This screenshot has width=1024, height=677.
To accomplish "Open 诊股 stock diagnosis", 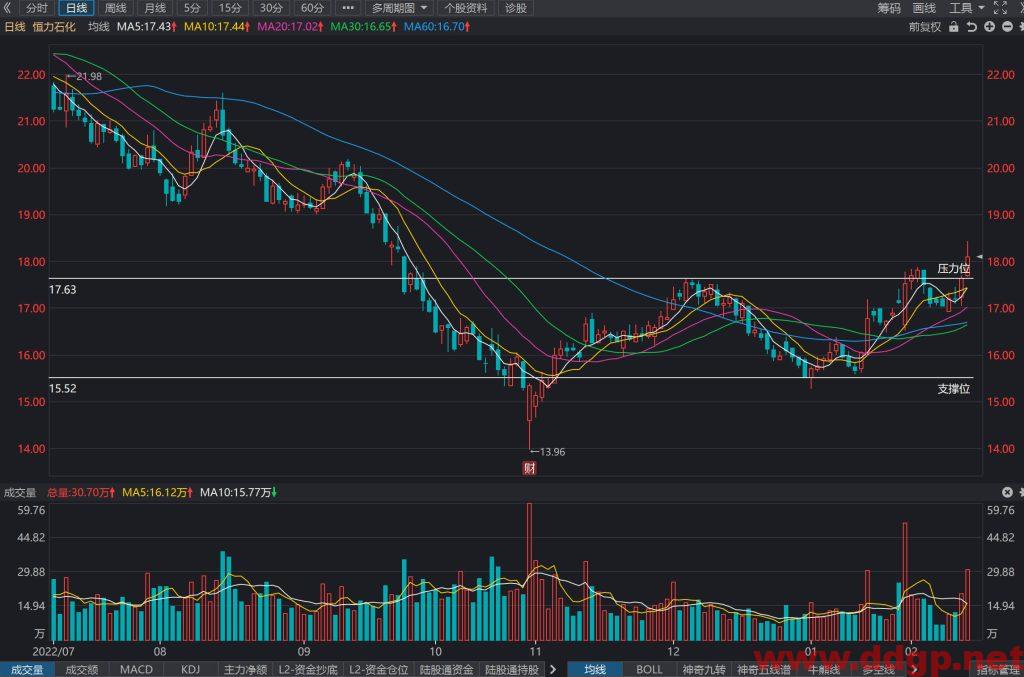I will click(x=516, y=8).
